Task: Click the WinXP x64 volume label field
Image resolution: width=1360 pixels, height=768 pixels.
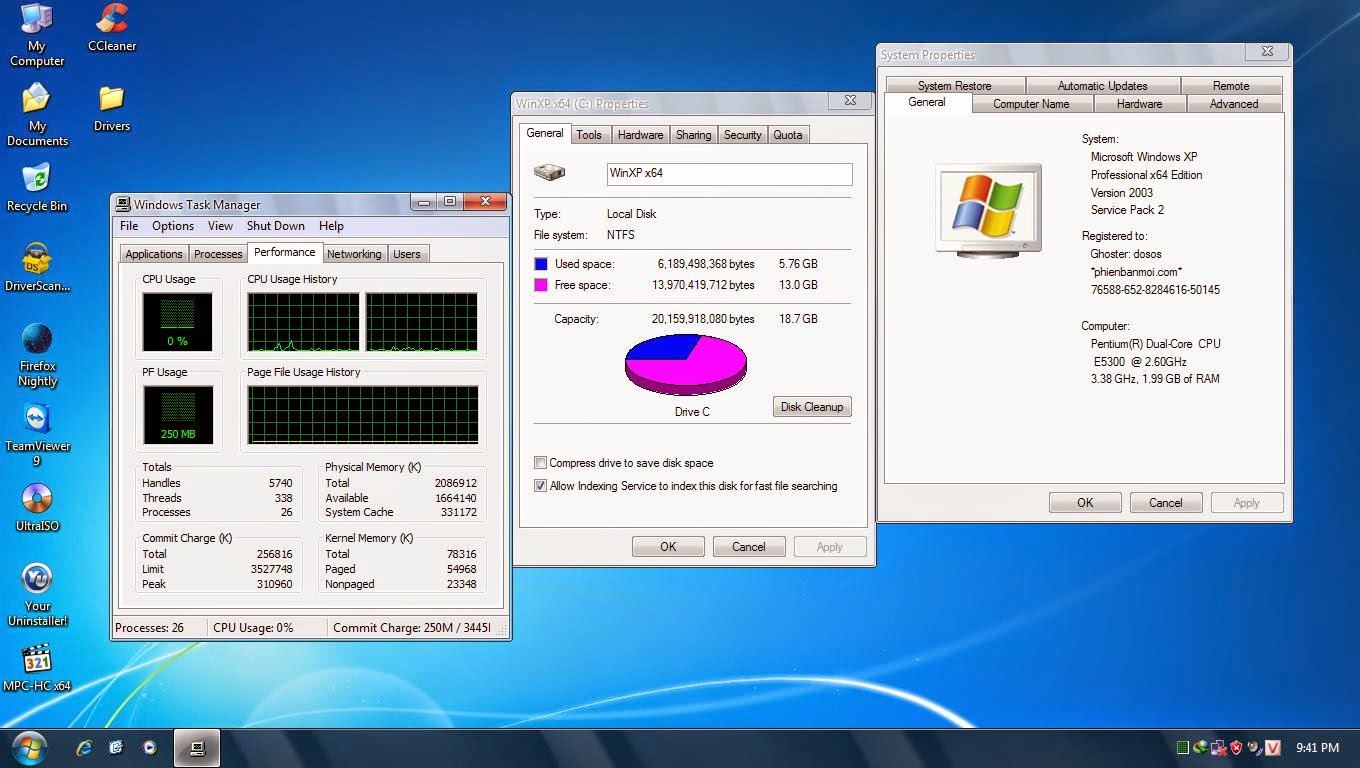Action: point(730,174)
